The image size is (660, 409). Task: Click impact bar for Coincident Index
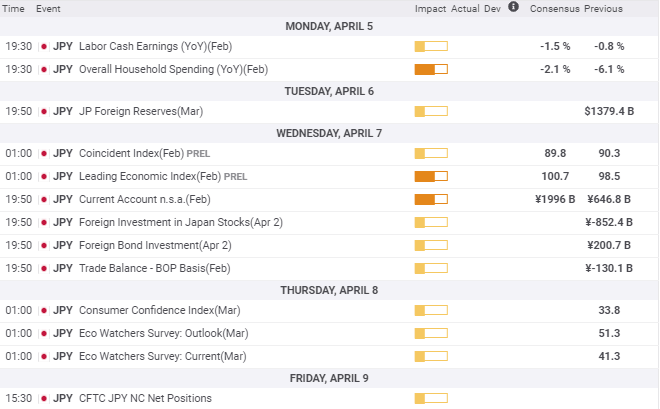(430, 153)
